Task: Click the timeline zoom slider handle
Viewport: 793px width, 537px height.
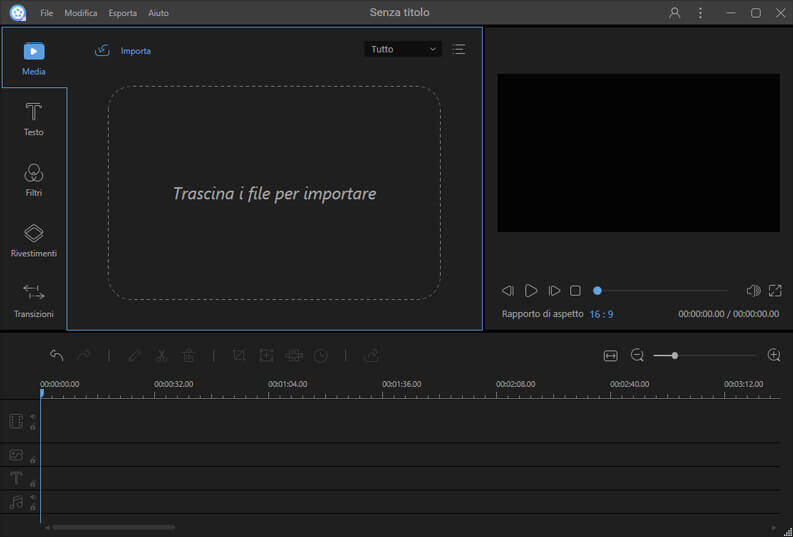Action: [675, 356]
